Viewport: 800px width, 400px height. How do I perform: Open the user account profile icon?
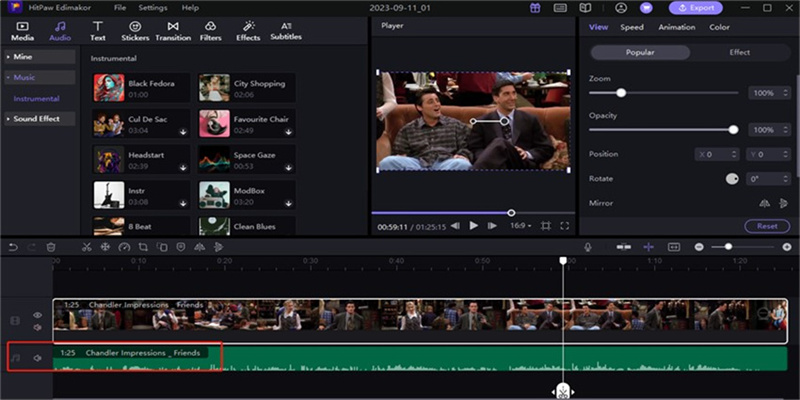621,8
